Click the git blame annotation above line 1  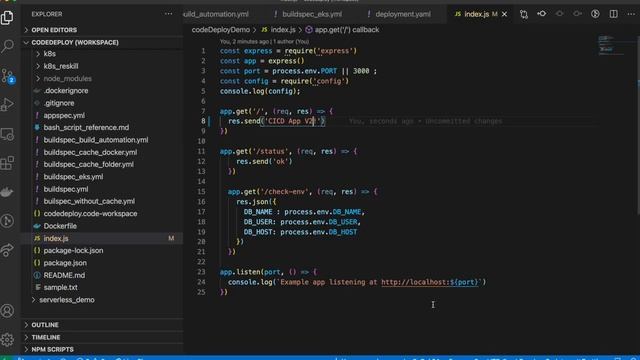(x=264, y=42)
